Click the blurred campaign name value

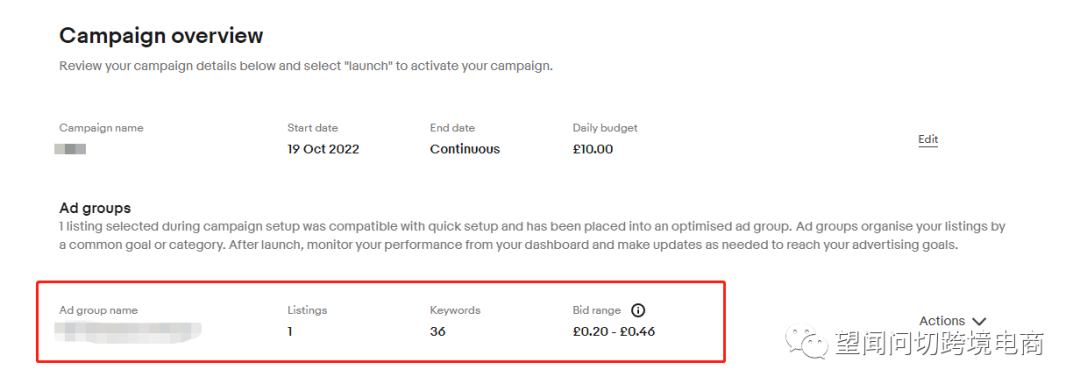pyautogui.click(x=70, y=149)
